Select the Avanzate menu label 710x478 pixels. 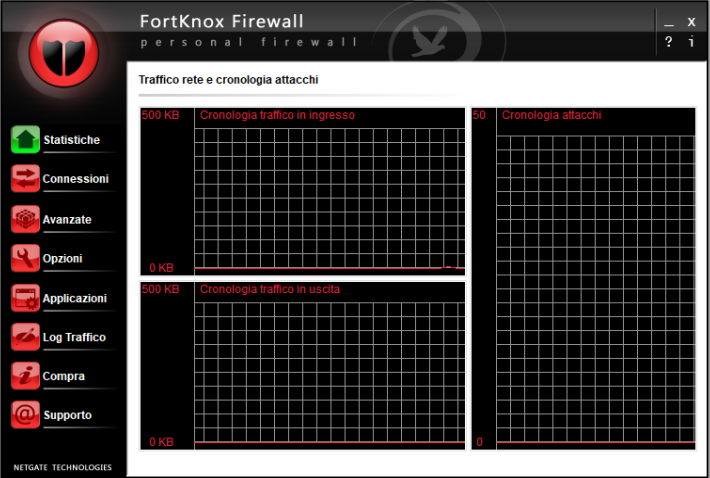[x=67, y=220]
